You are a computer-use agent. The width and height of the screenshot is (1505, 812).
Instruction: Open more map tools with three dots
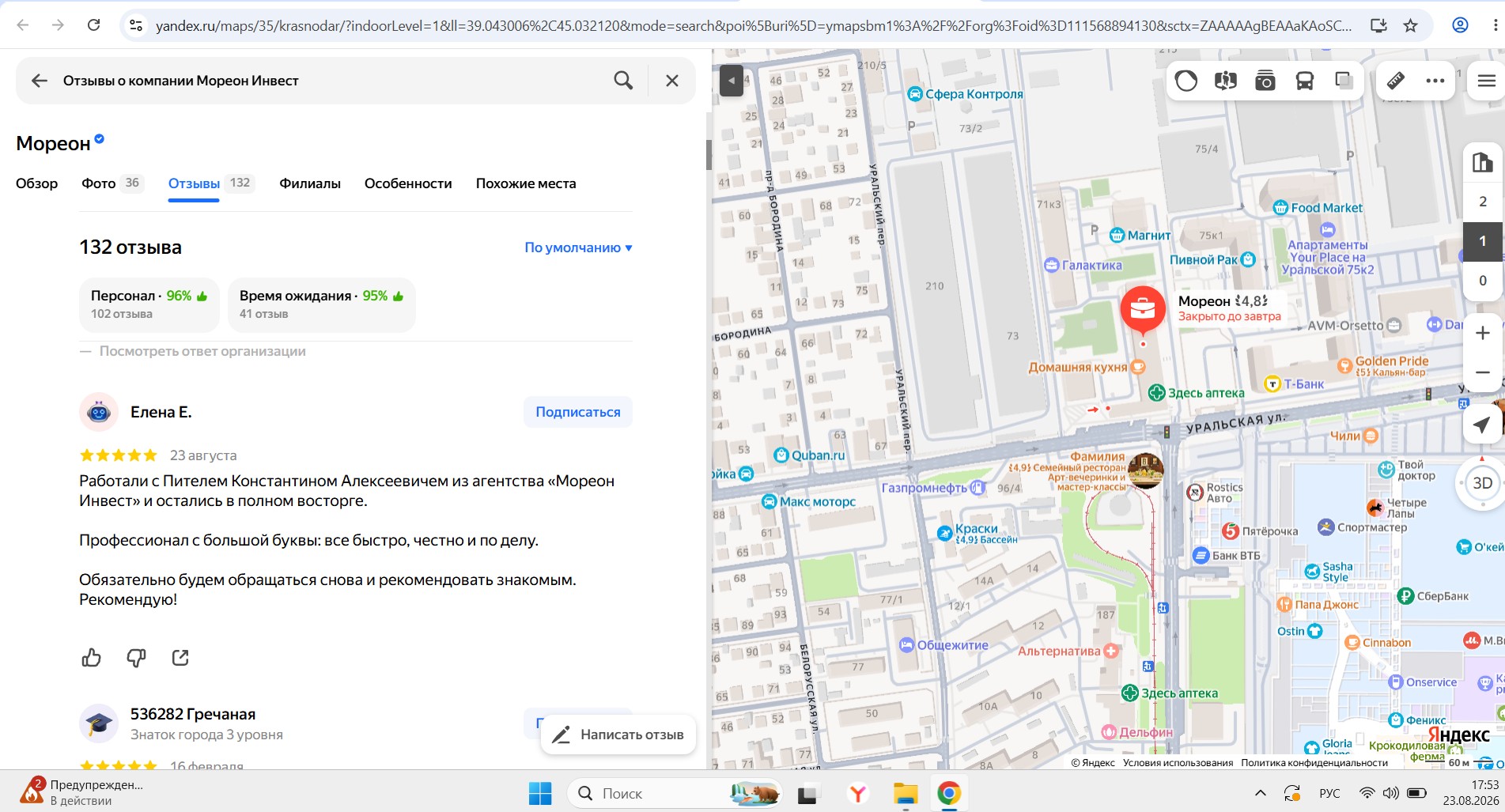coord(1435,81)
